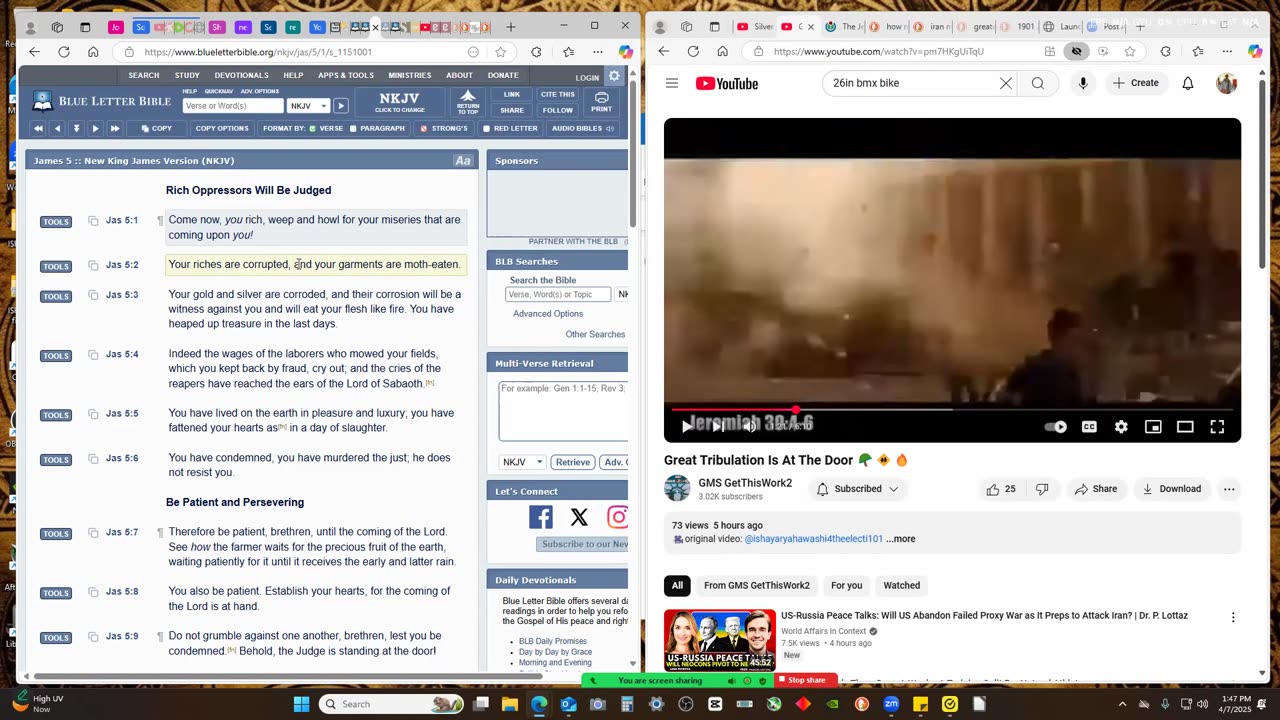Toggle Verse format checkbox

point(313,128)
